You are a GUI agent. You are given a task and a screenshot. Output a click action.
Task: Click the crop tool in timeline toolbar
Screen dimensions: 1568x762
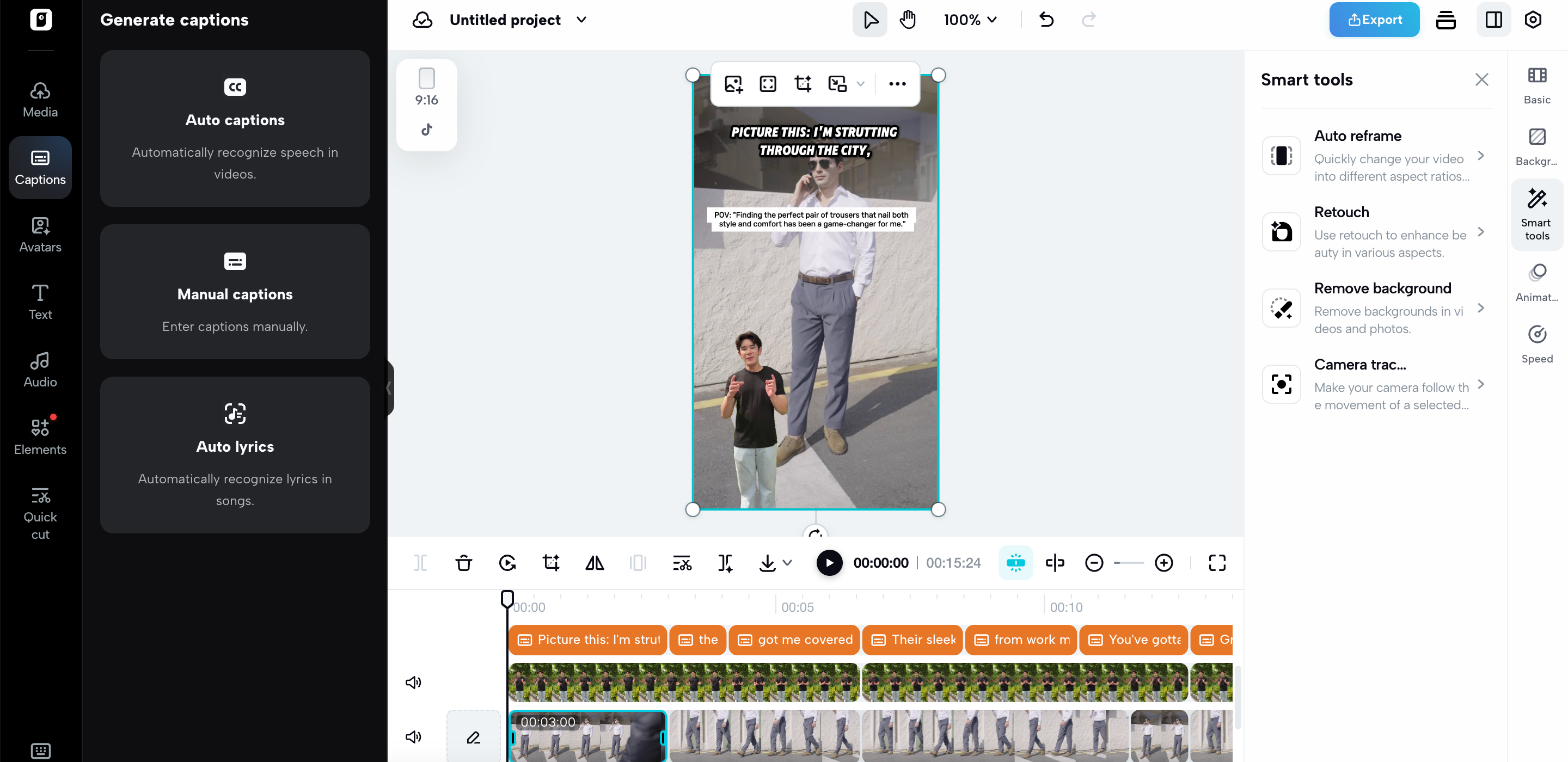[x=551, y=563]
